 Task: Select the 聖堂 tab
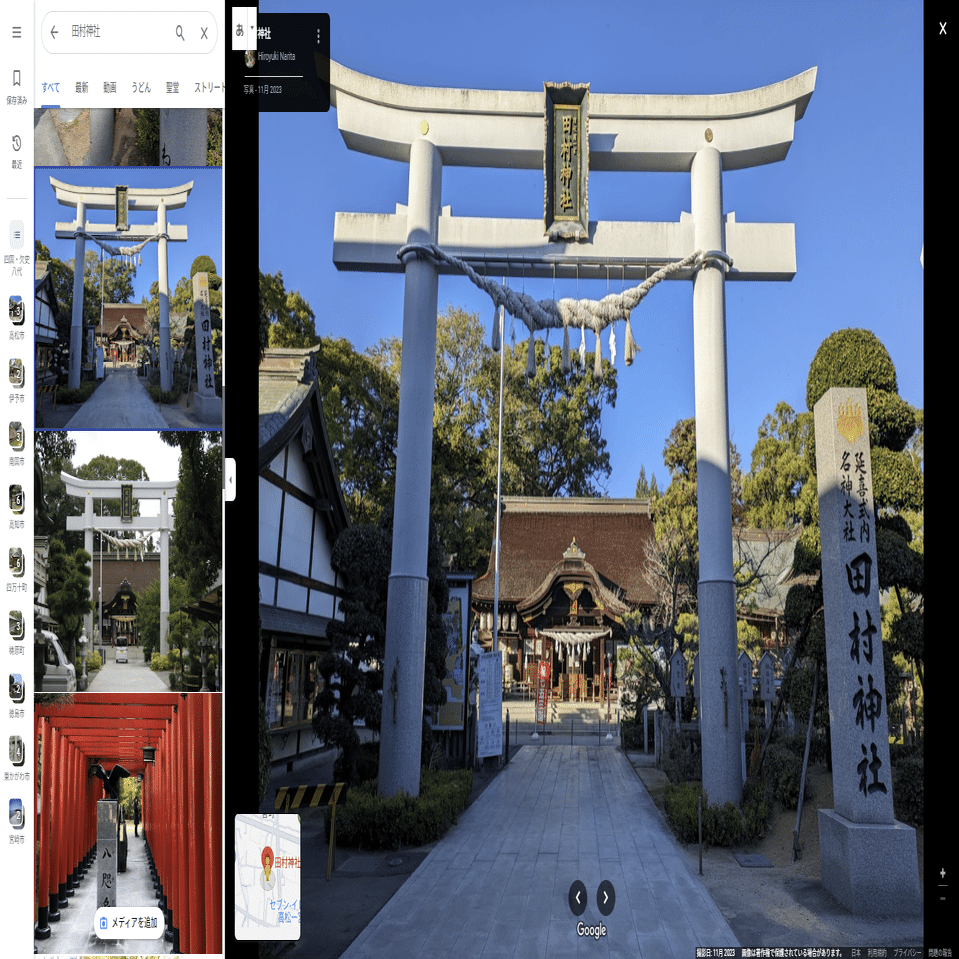point(172,87)
